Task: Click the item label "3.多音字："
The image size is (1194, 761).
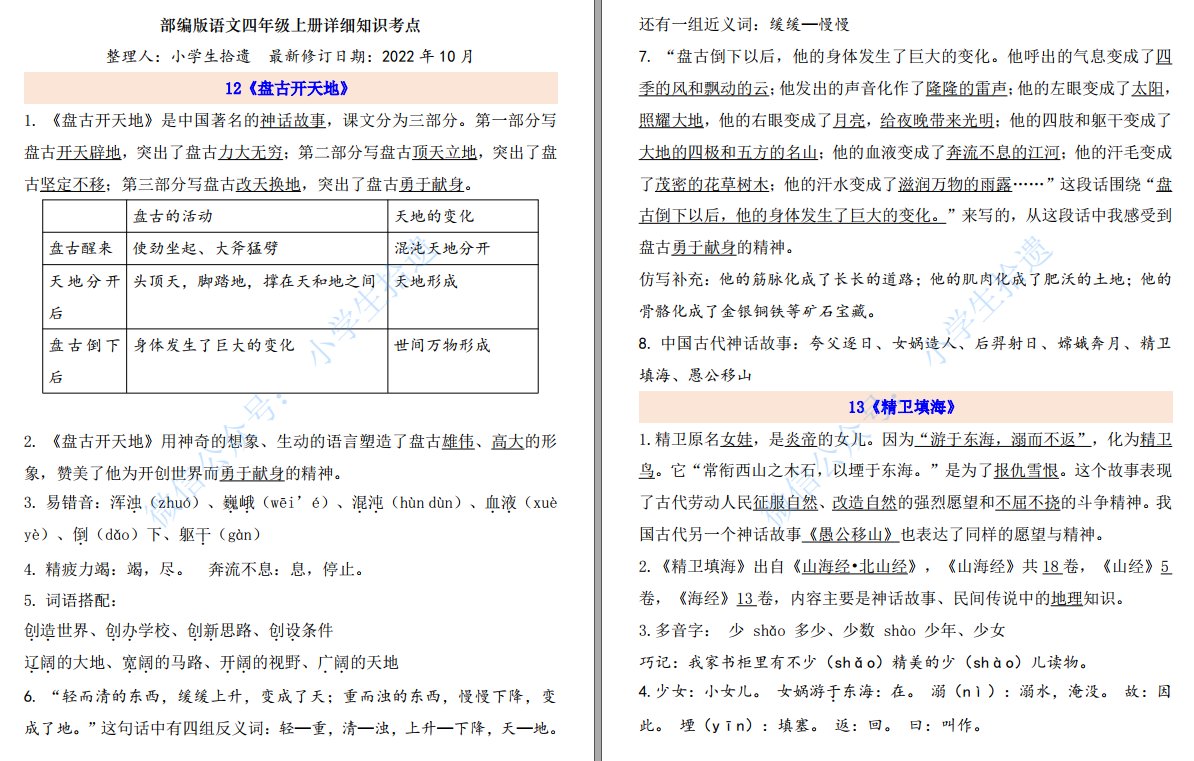Action: pos(675,631)
